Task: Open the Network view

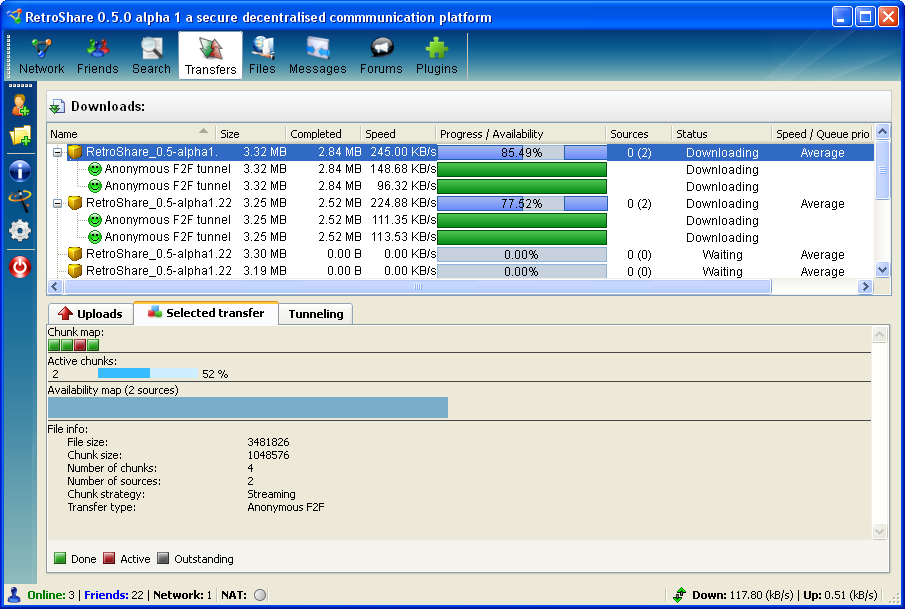Action: (41, 54)
